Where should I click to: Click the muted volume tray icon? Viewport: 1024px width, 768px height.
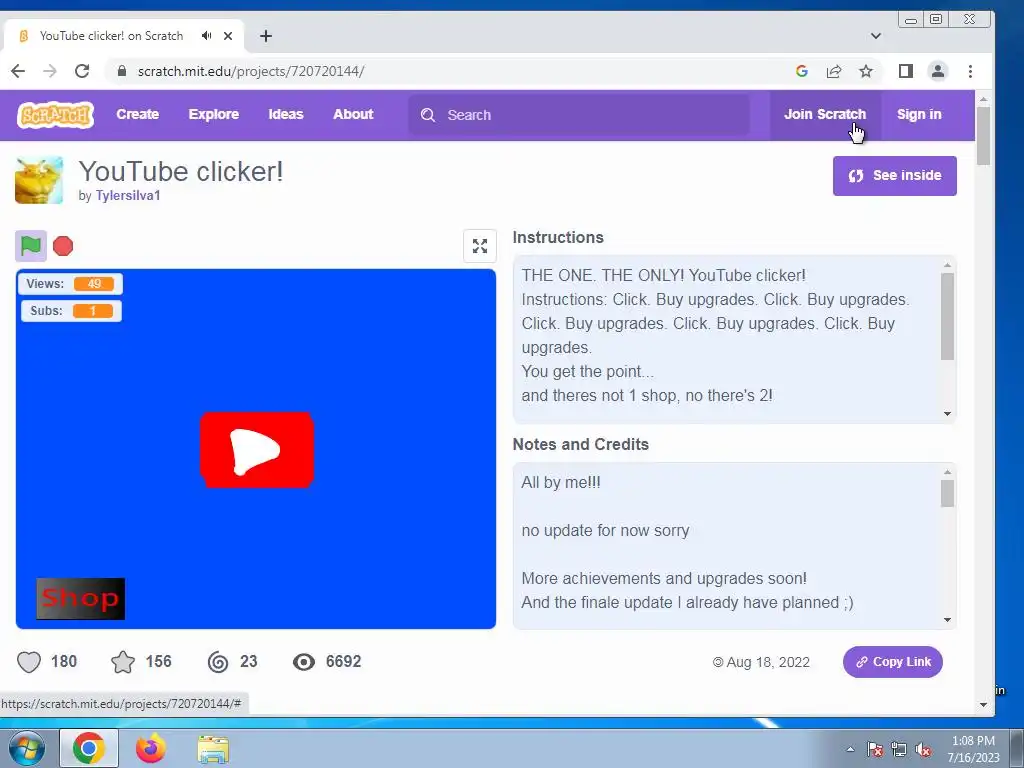tap(923, 750)
